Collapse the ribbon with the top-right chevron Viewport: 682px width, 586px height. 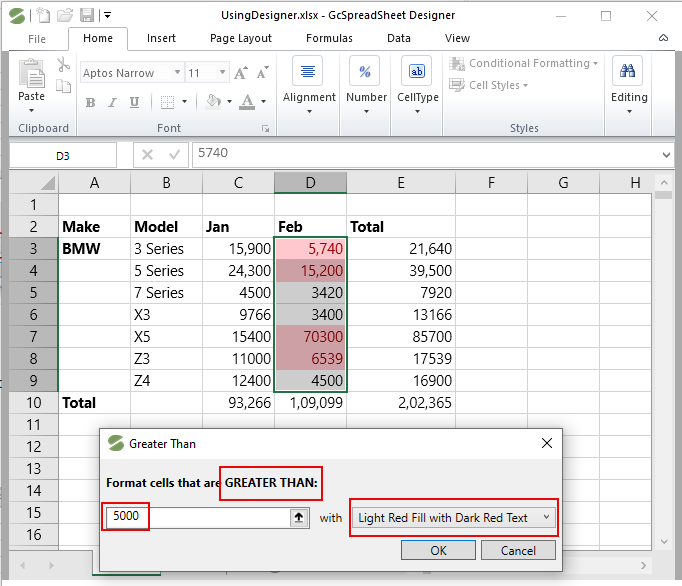(x=663, y=38)
